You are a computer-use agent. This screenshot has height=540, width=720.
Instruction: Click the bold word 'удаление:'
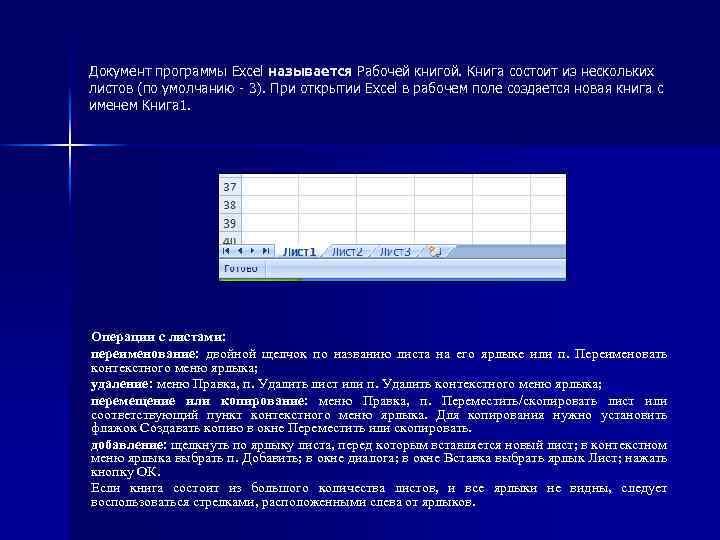(121, 384)
